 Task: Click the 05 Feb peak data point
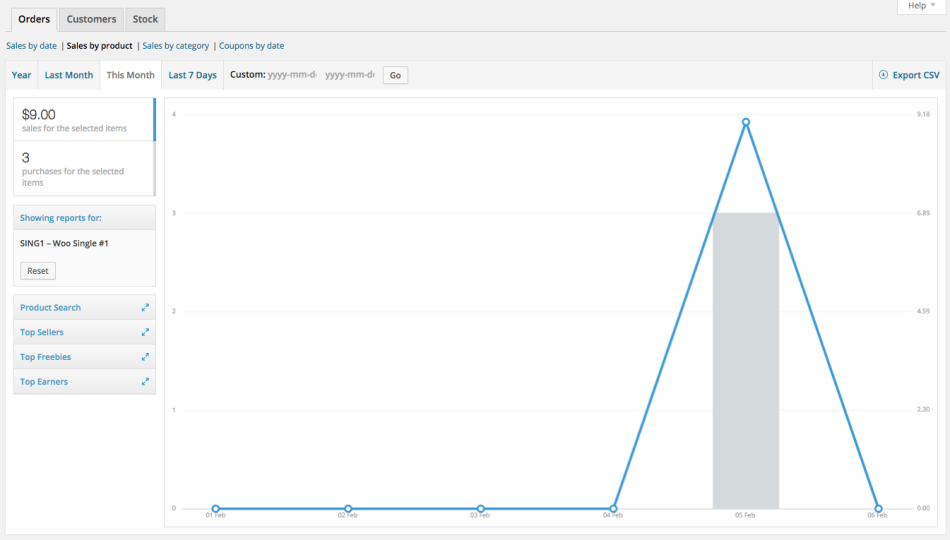[x=746, y=122]
